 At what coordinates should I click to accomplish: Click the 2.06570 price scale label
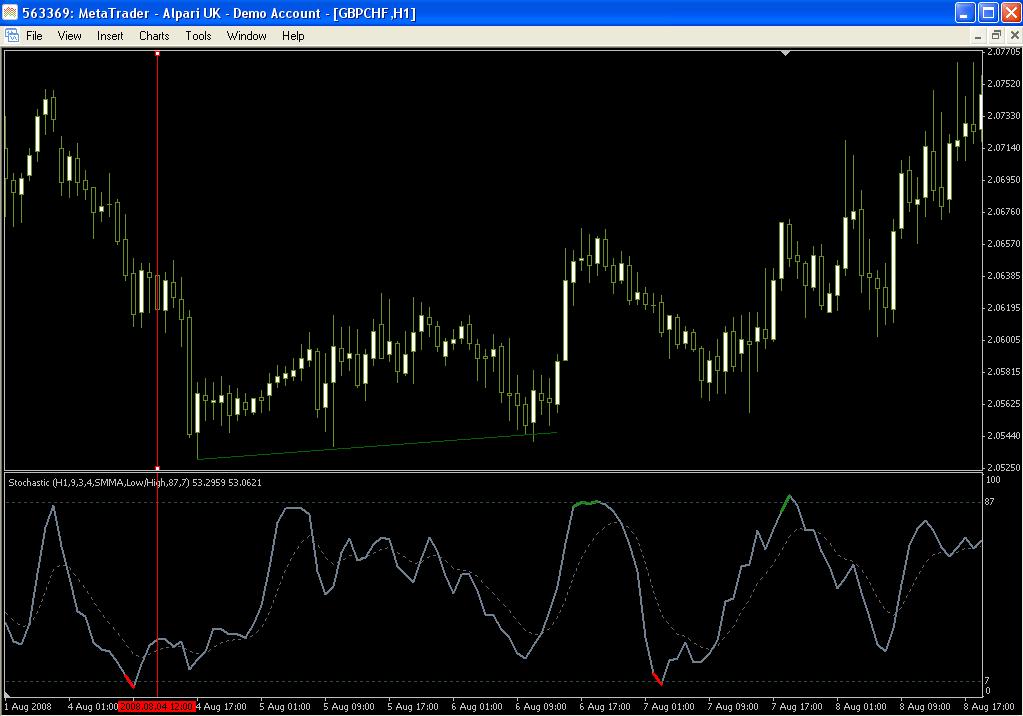coord(1002,243)
